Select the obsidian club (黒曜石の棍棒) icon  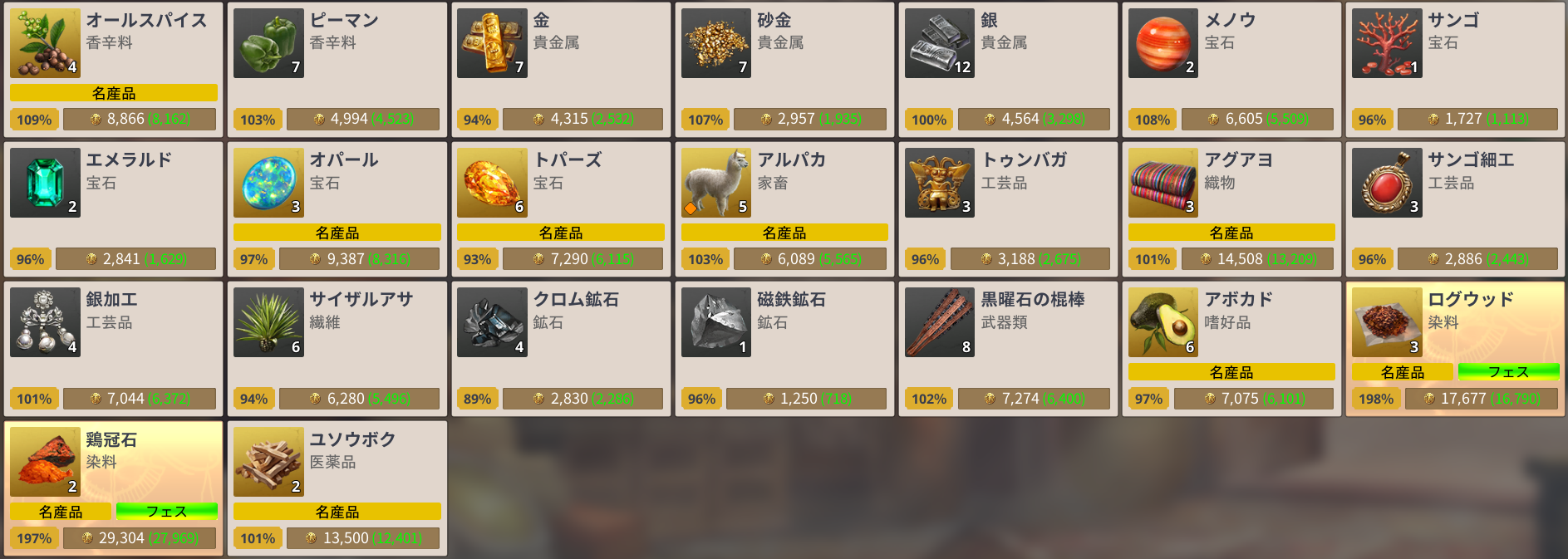coord(940,322)
